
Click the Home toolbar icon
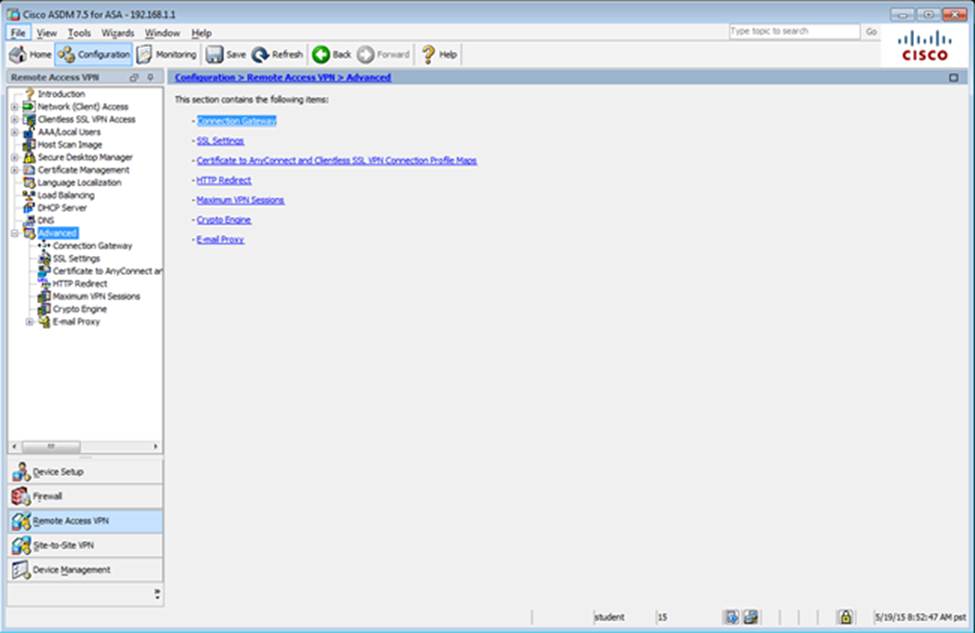18,55
